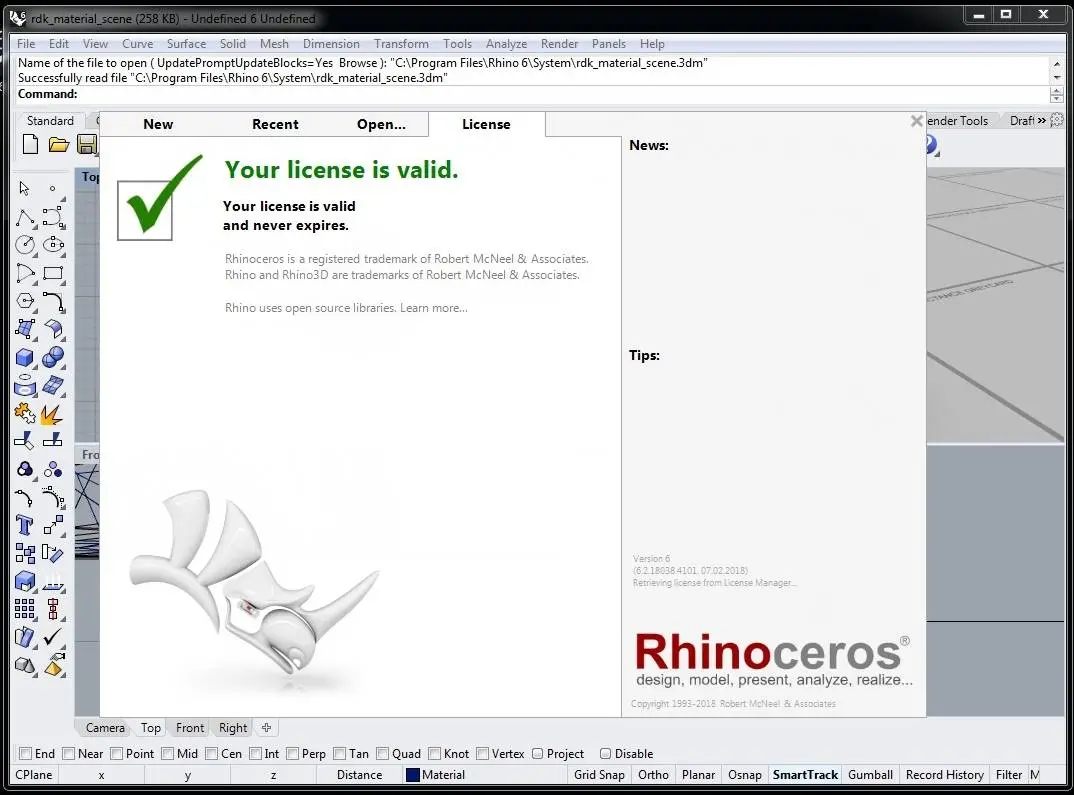Enable the Mid osnap checkbox

168,754
